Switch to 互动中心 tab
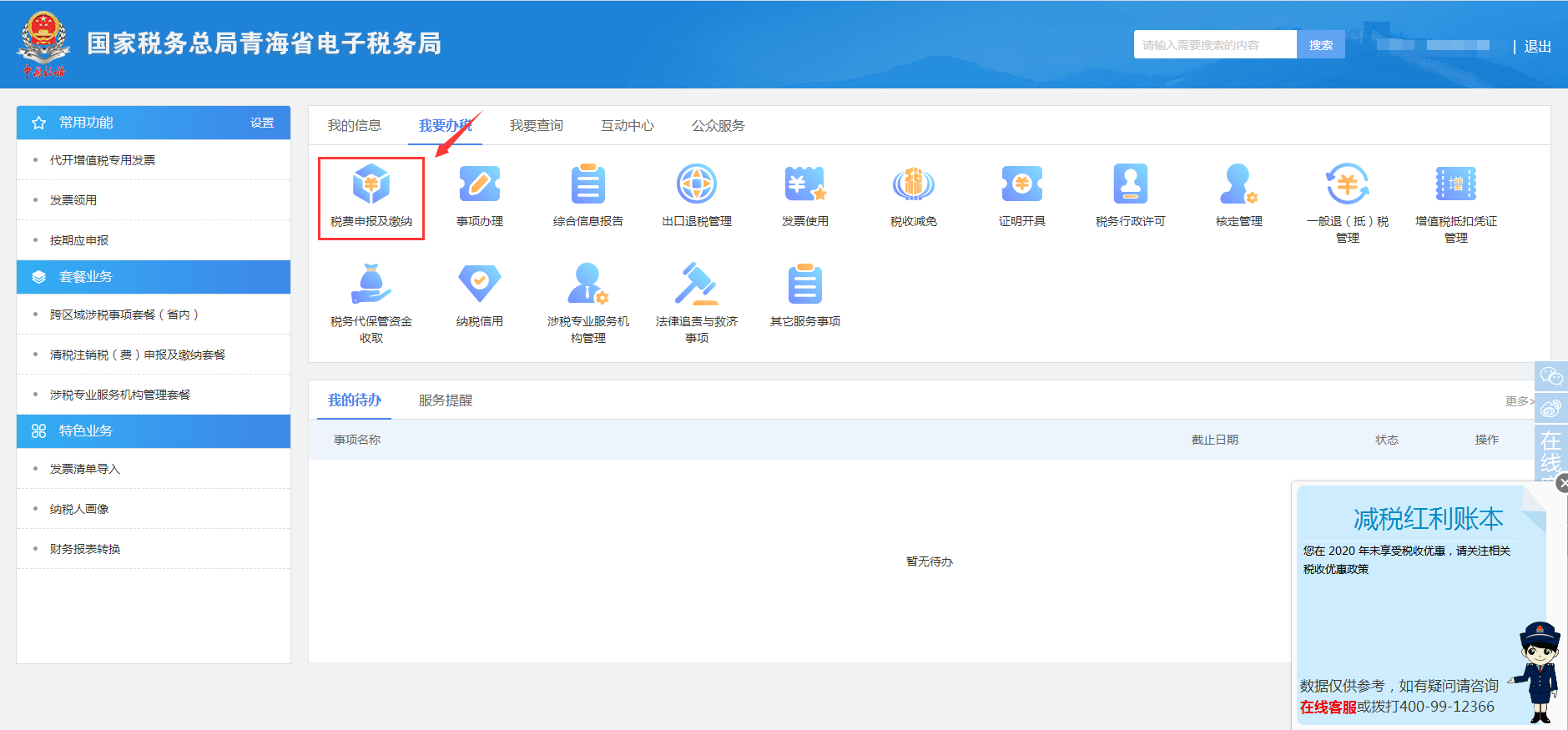Screen dimensions: 1568x730 [x=628, y=126]
